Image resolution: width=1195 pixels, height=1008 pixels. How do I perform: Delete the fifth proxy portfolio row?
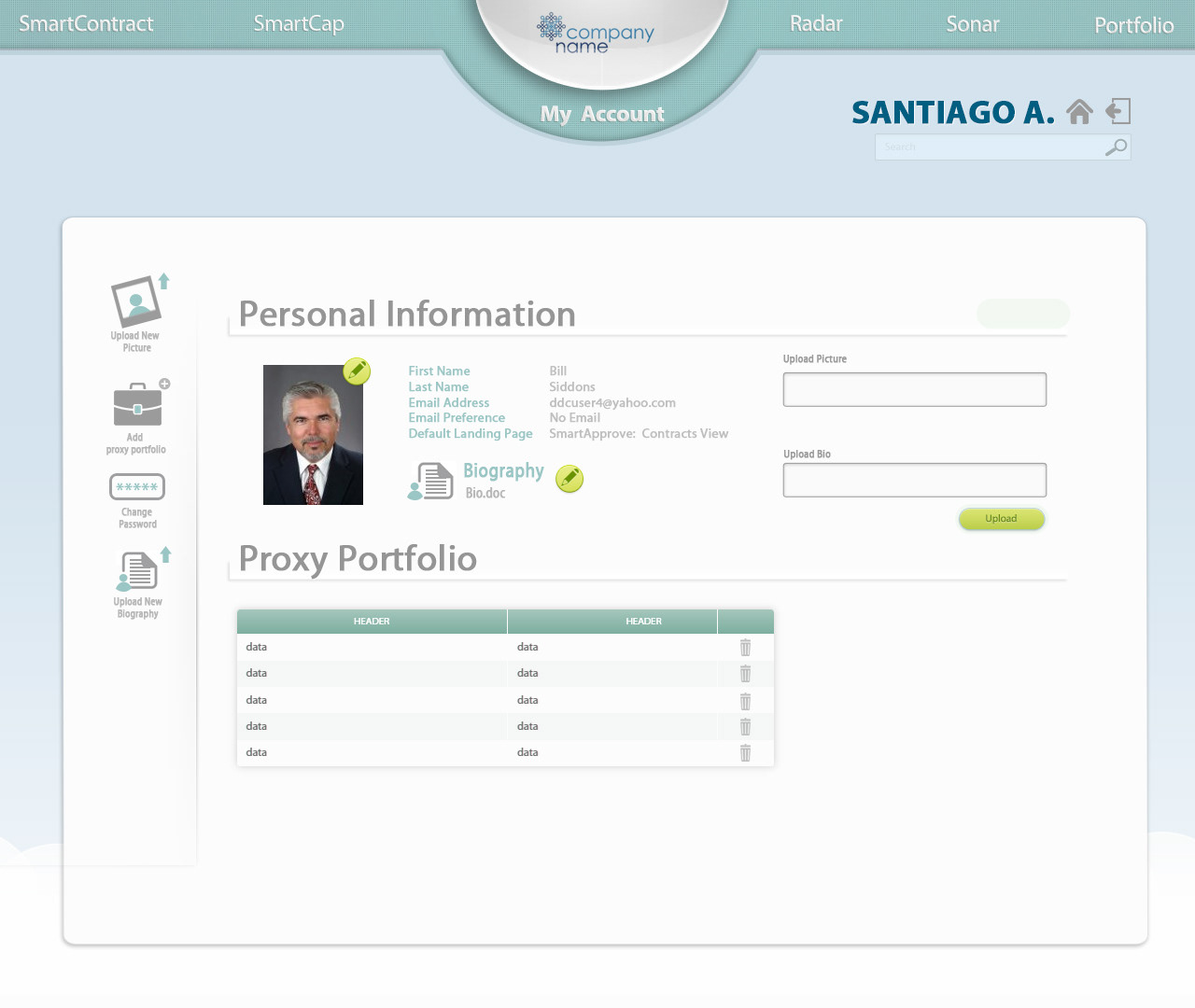(745, 752)
